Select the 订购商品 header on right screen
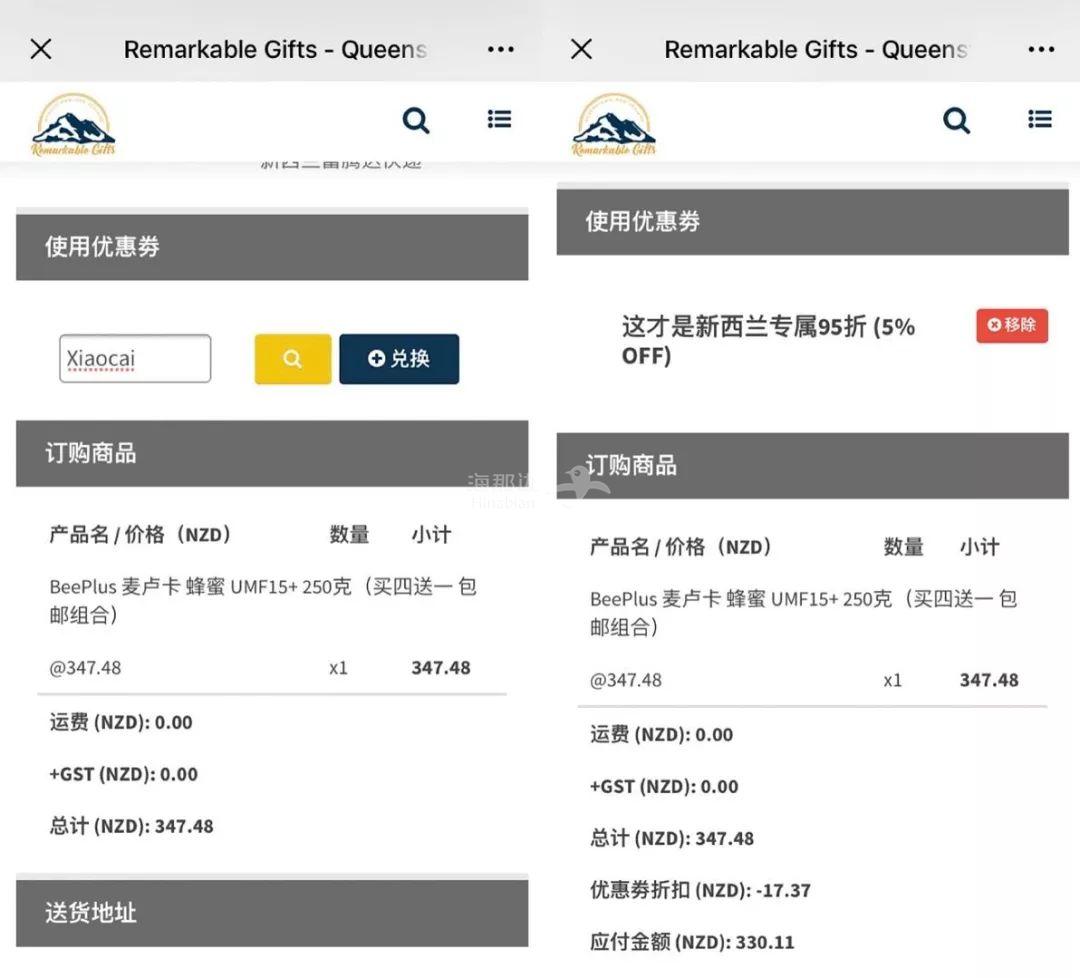1080x978 pixels. pos(813,466)
